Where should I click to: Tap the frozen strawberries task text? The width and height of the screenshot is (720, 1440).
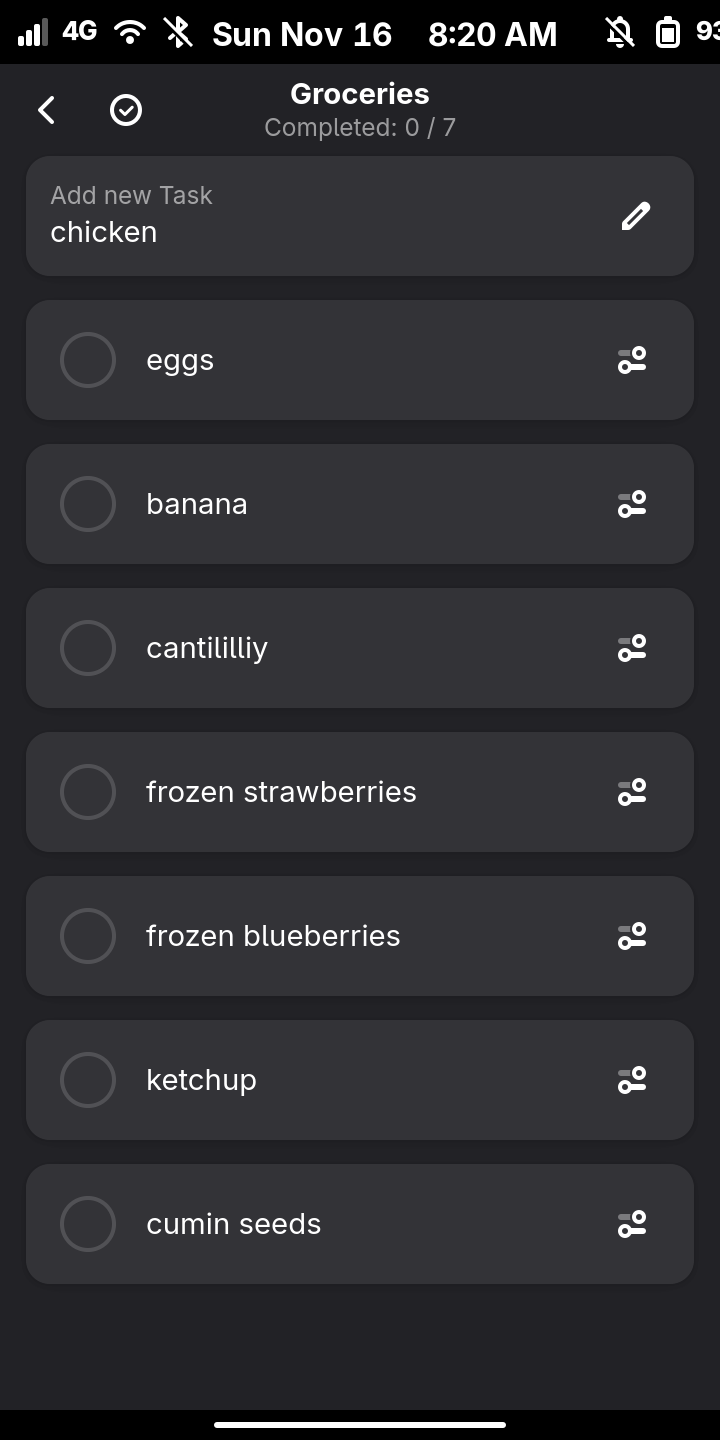pos(281,792)
